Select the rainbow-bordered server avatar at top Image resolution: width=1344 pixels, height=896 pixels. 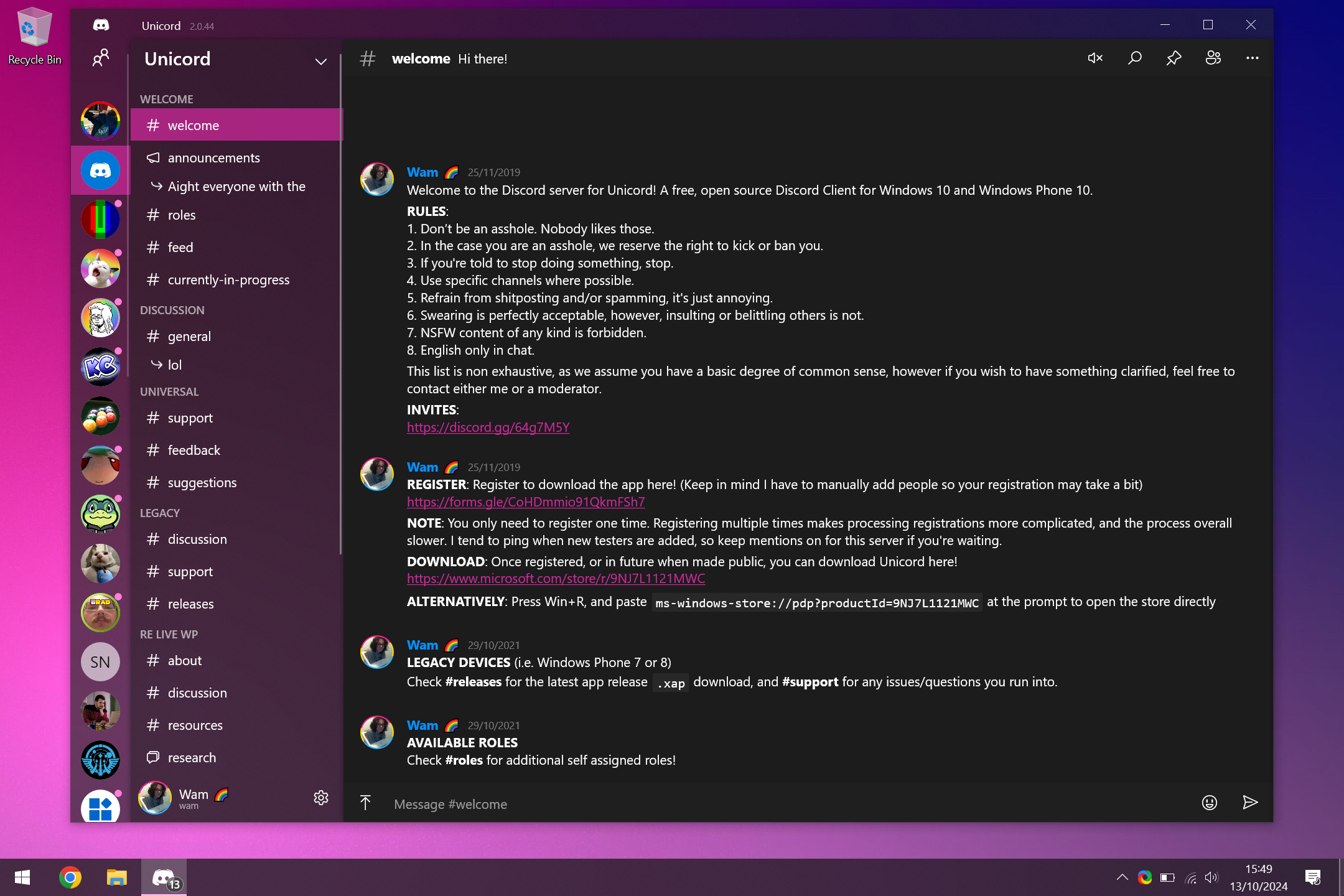(100, 121)
